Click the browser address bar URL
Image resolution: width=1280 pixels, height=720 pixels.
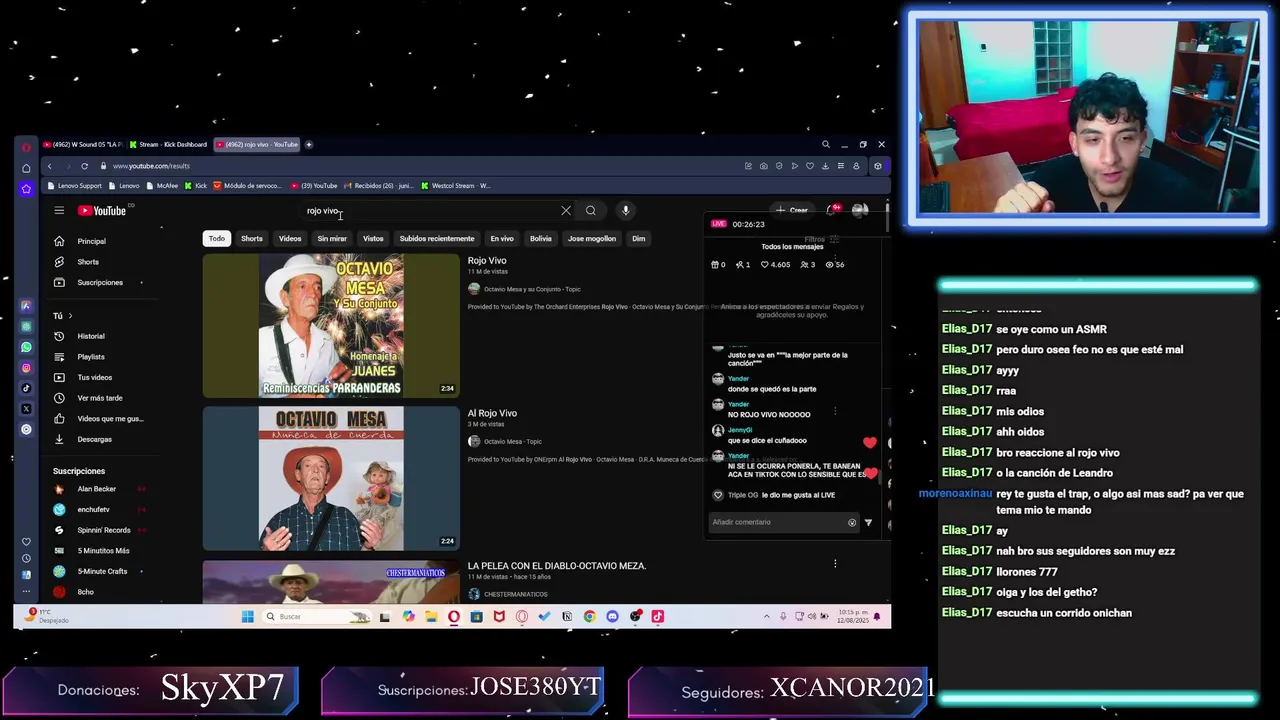tap(151, 166)
